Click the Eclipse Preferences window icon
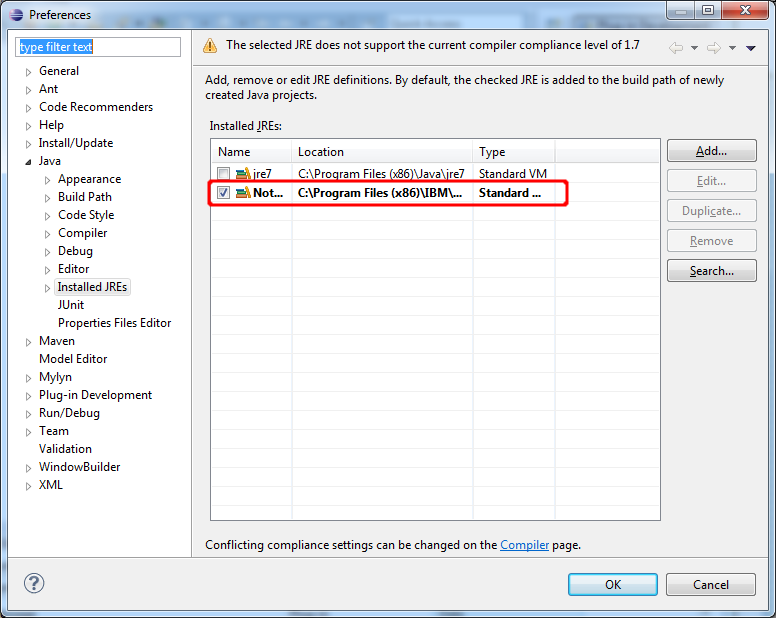 [x=15, y=14]
